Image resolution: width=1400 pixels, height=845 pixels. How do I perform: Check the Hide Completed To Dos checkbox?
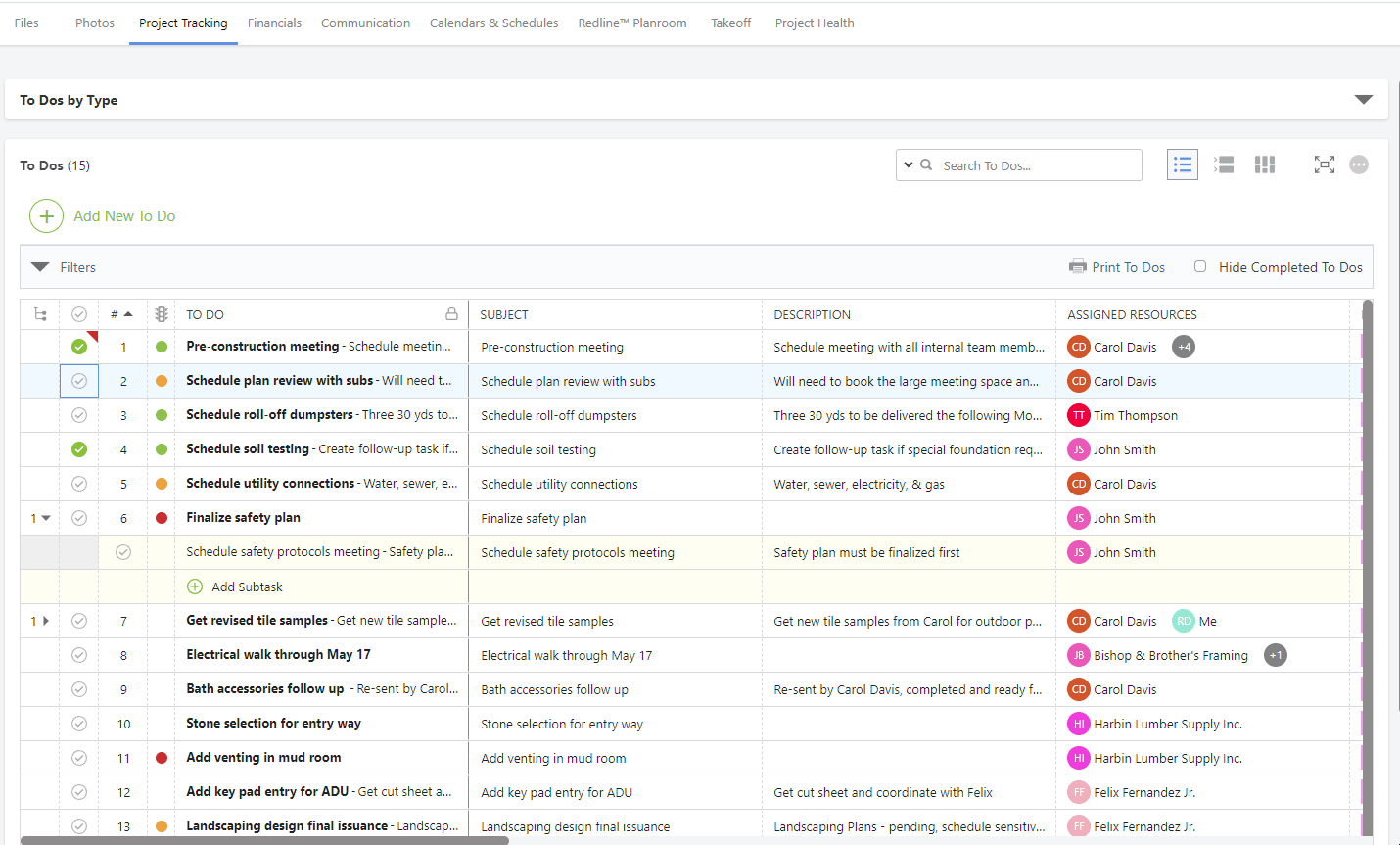[x=1200, y=266]
